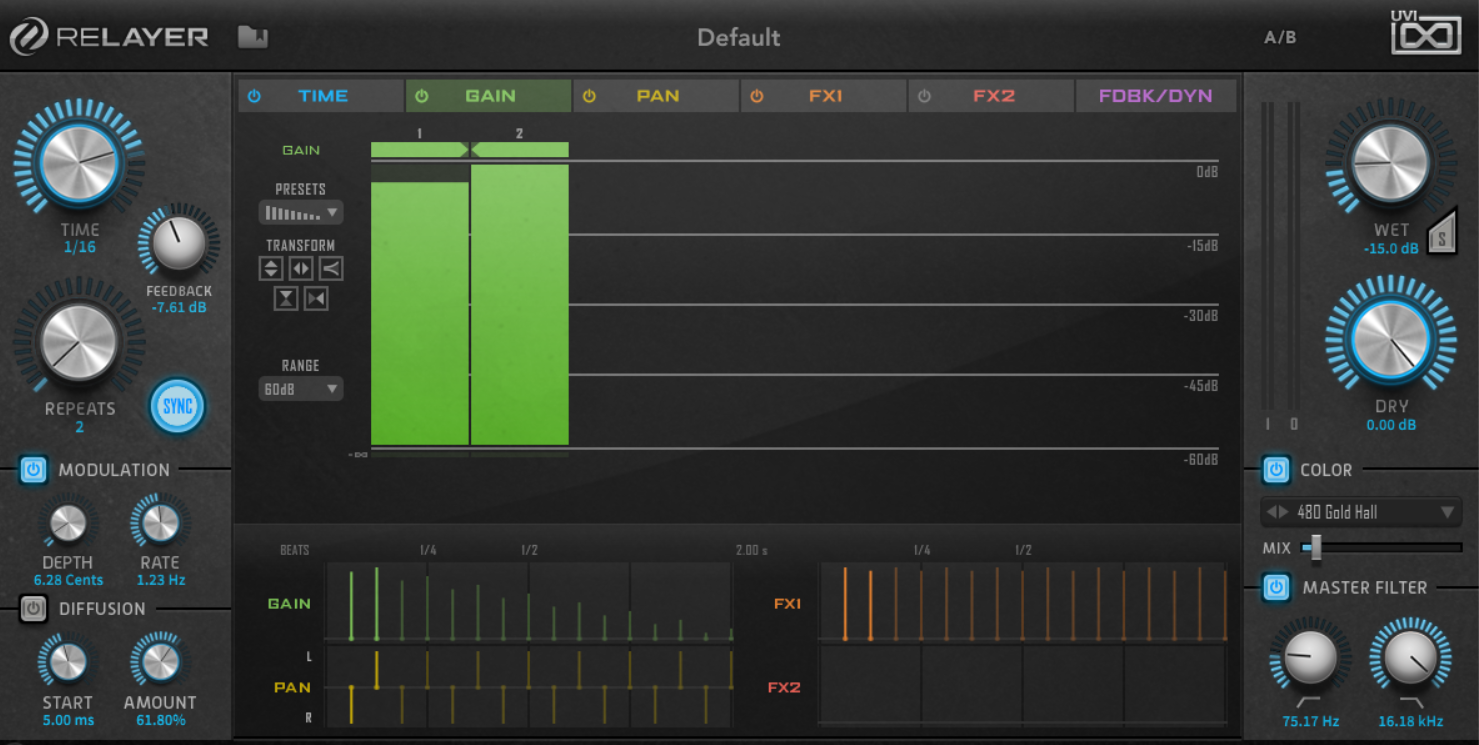Screen dimensions: 1479x745
Task: Click the diverging-lines Transform icon
Action: pos(331,268)
